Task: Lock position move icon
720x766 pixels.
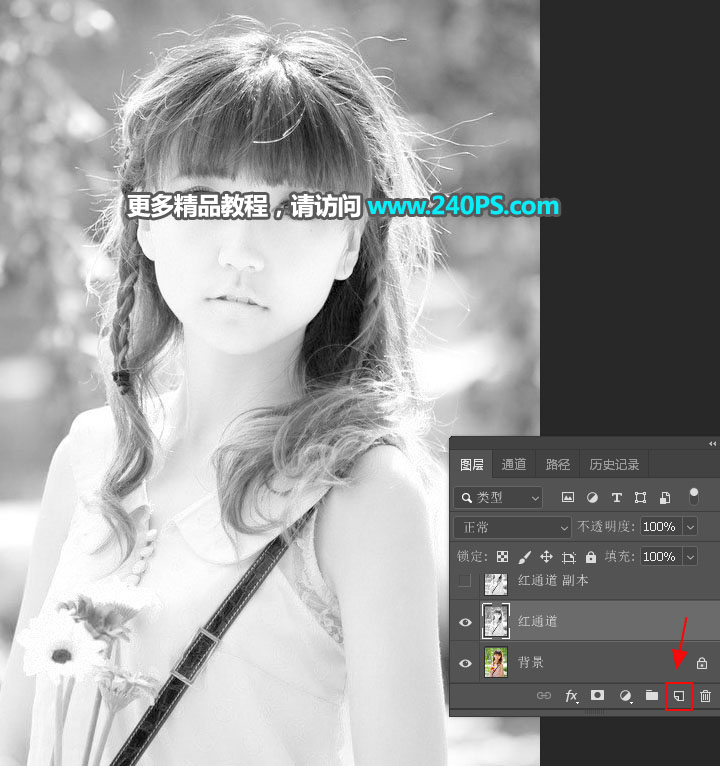Action: tap(546, 556)
